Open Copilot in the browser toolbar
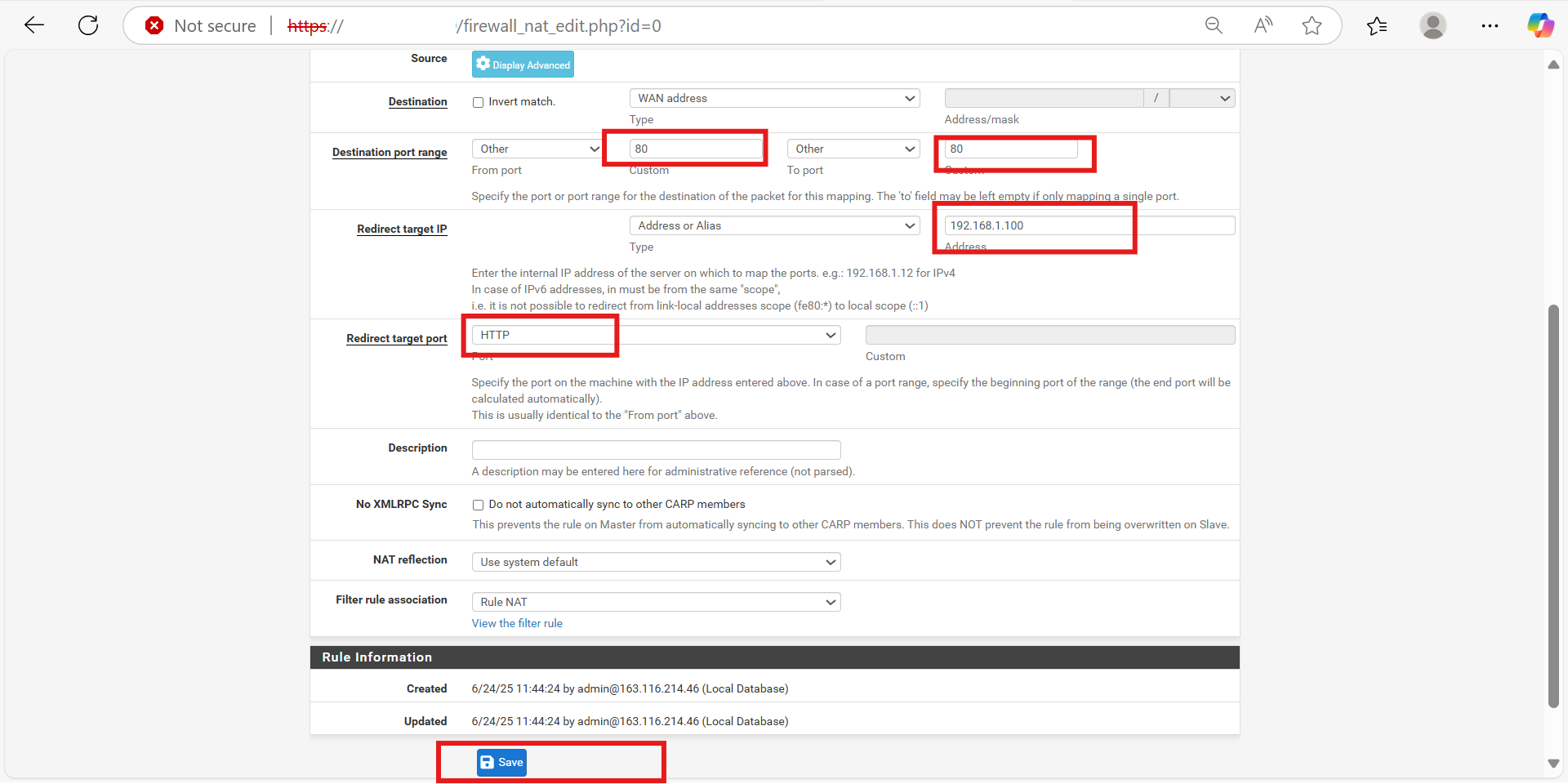Screen dimensions: 1568x784 click(x=1540, y=24)
